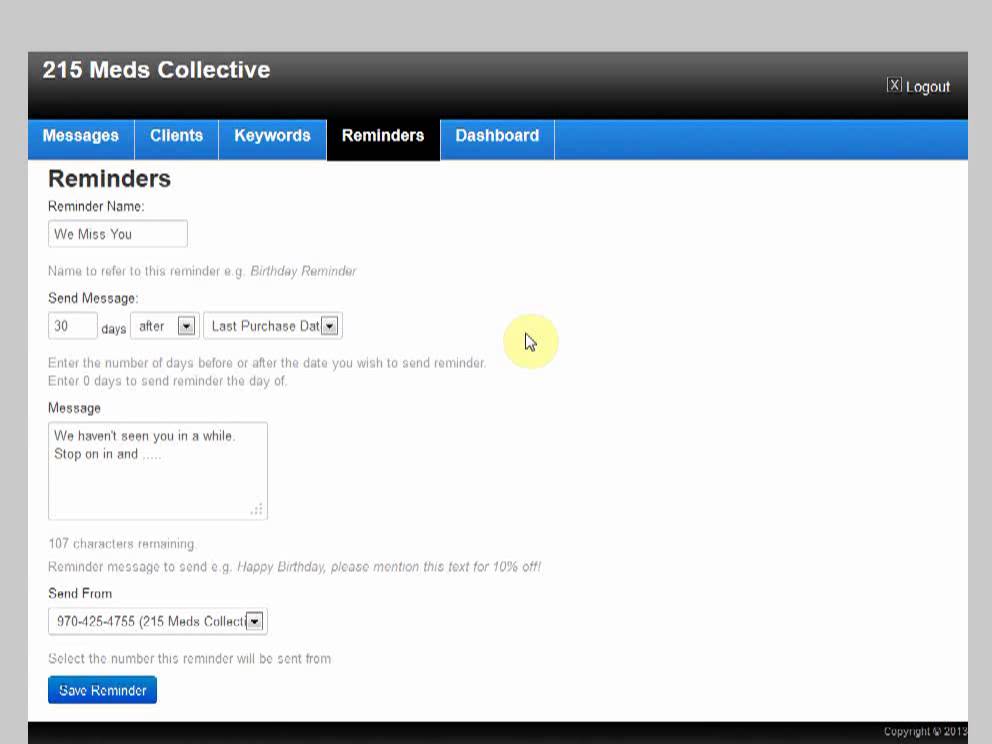Click inside the Message text area

[157, 470]
